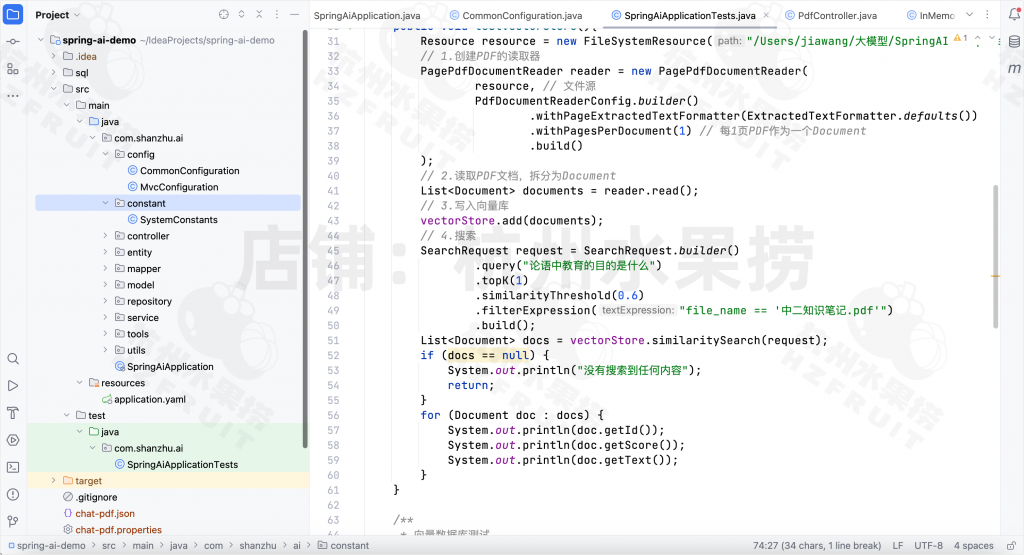The height and width of the screenshot is (555, 1024).
Task: Open the Commit tool window icon
Action: click(x=13, y=41)
